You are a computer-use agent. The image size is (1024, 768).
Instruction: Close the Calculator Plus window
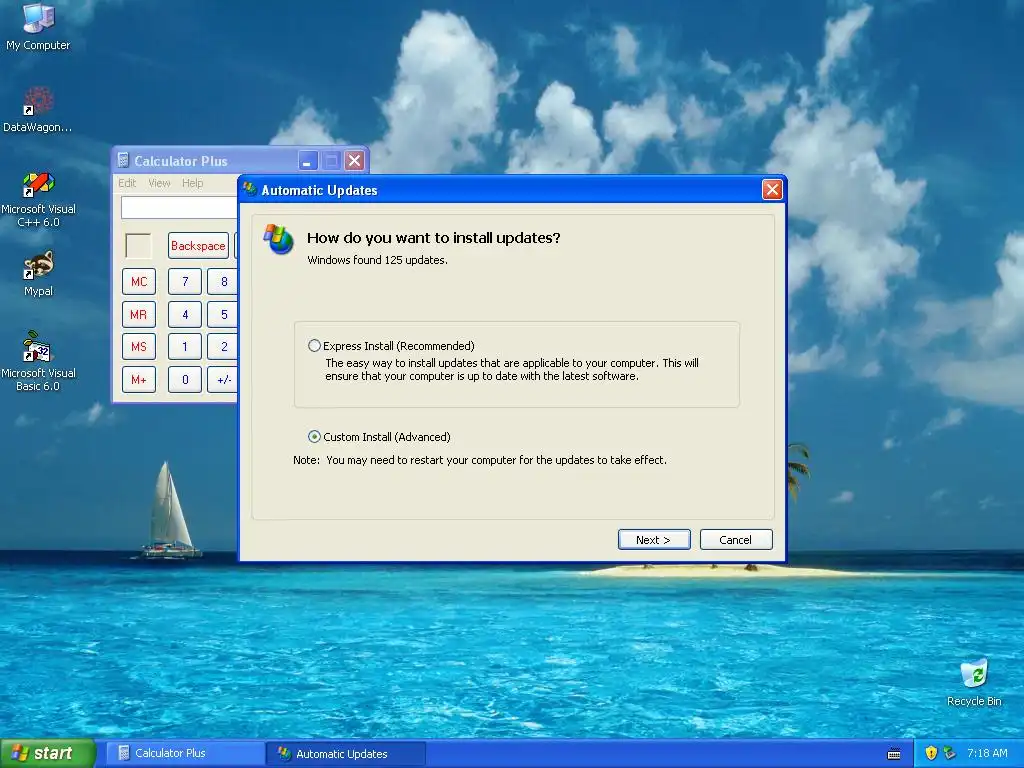click(x=355, y=161)
